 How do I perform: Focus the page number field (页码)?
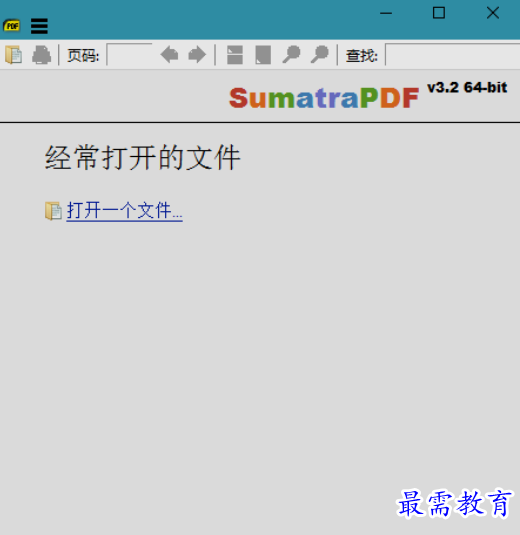pos(130,55)
